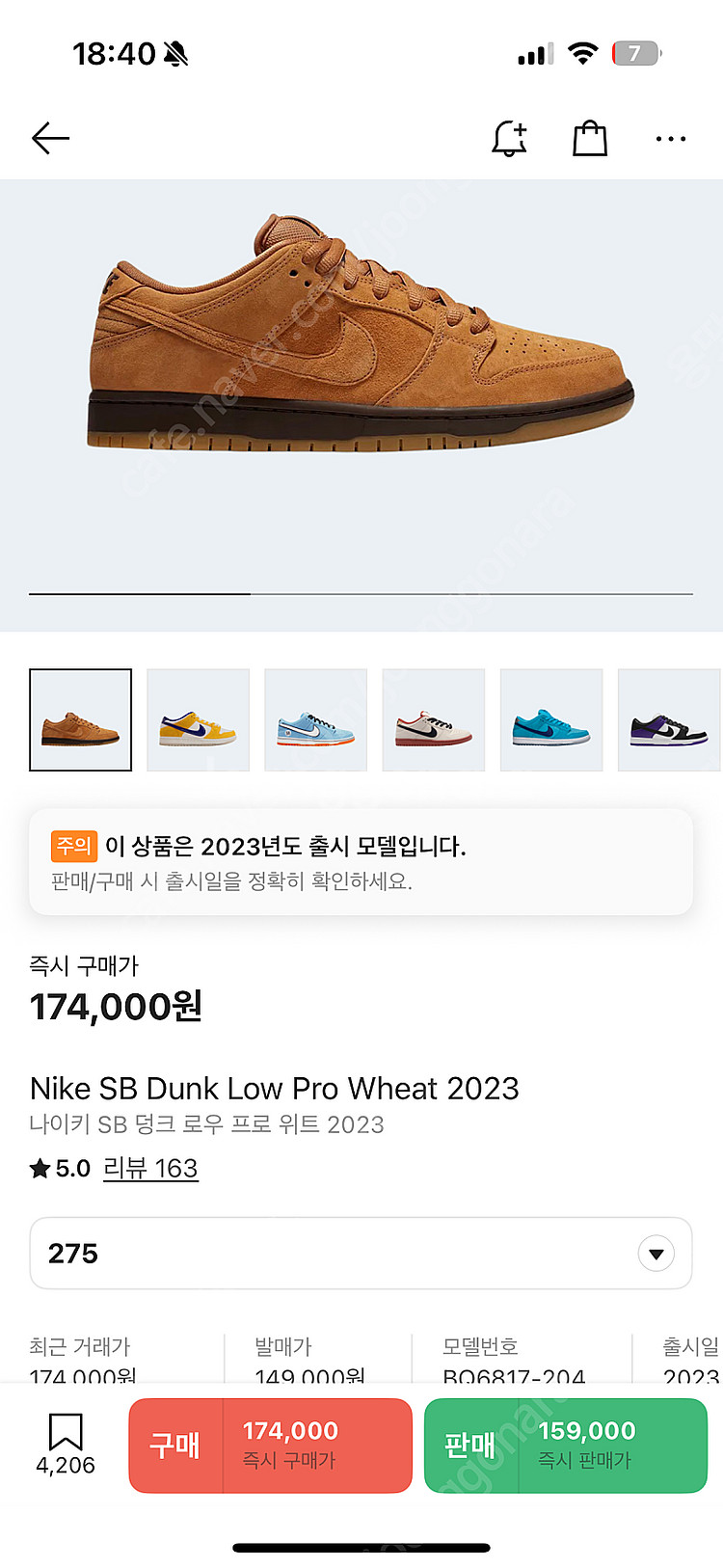This screenshot has height=1568, width=723.
Task: Toggle the bookmark icon showing 4,206
Action: click(66, 1444)
